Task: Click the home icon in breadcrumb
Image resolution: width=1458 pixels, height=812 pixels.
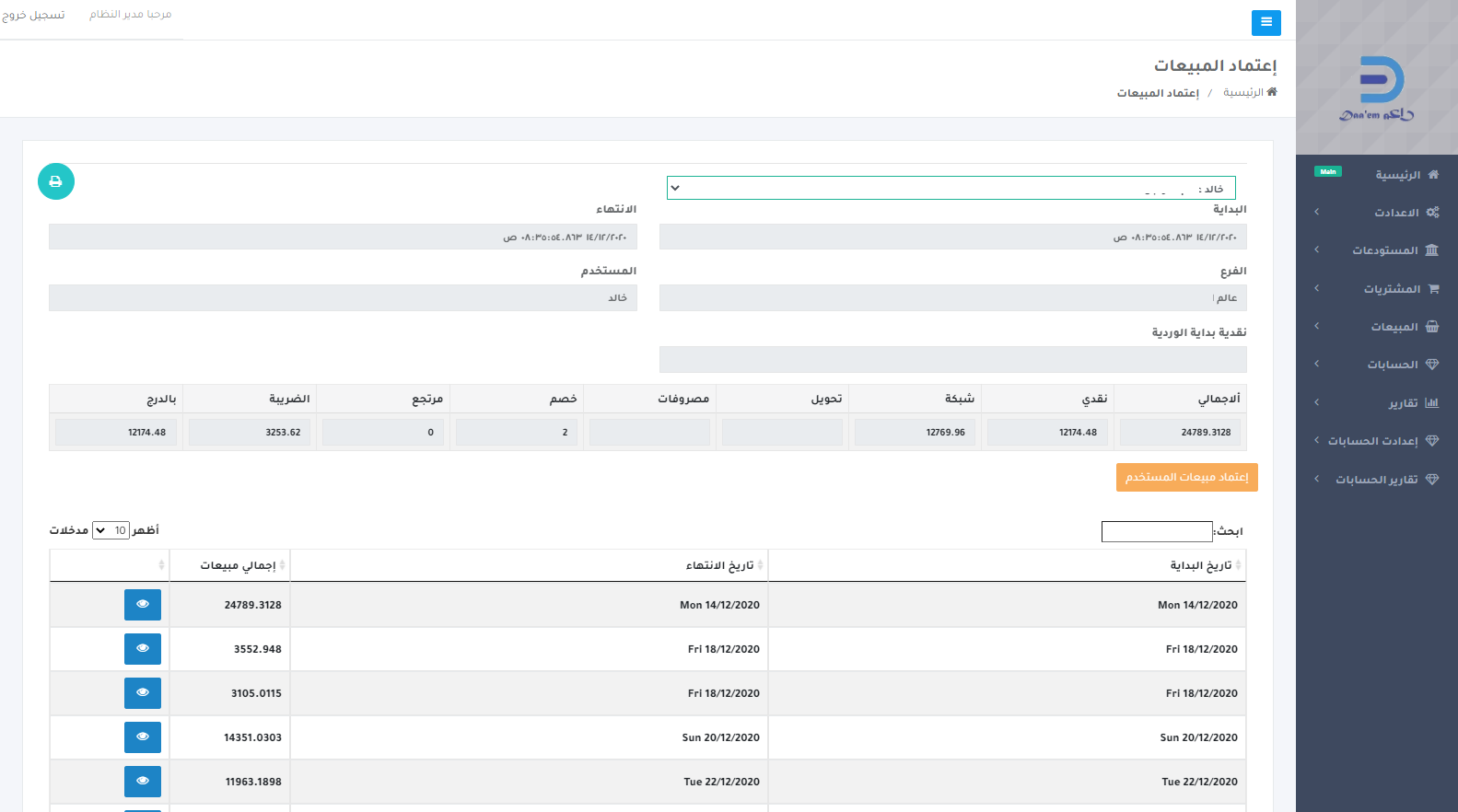Action: click(1272, 92)
